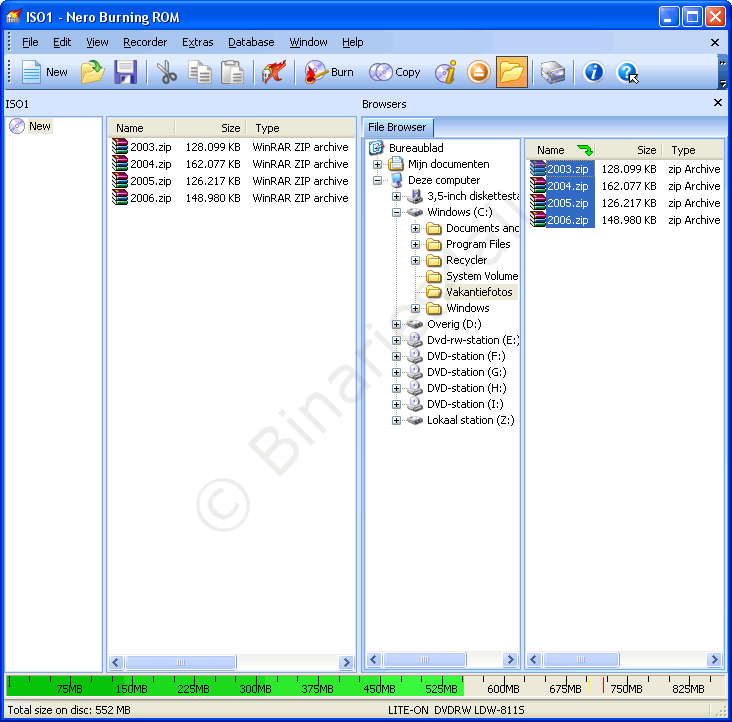Click 2005.zip in the file browser
The image size is (732, 722).
coord(568,203)
